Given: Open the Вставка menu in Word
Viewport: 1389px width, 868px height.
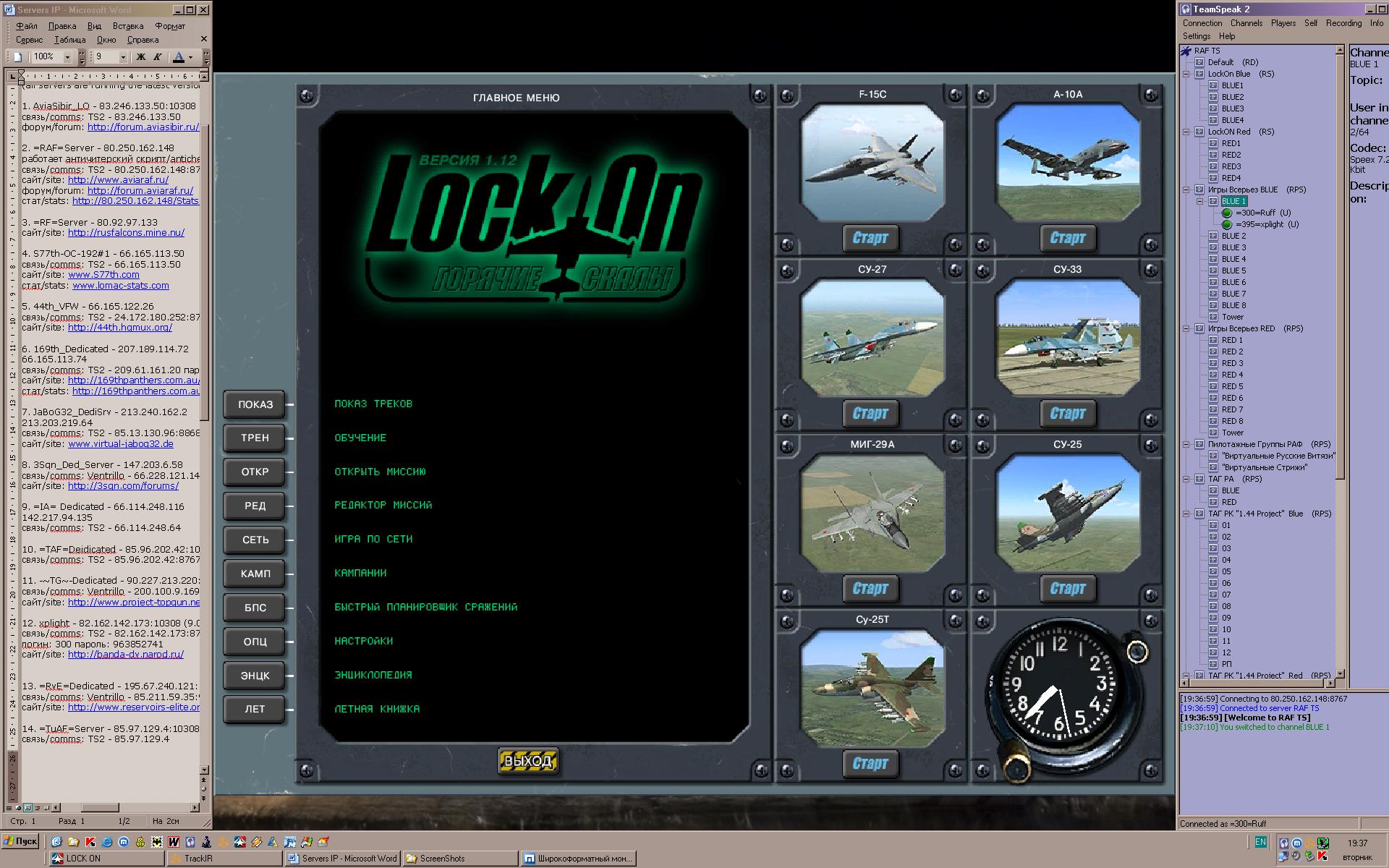Looking at the screenshot, I should [128, 26].
